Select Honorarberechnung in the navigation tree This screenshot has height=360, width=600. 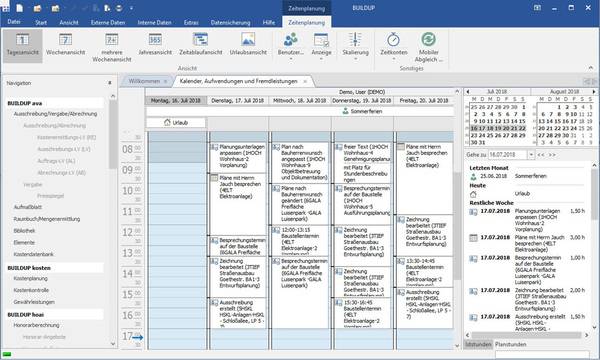coord(36,325)
